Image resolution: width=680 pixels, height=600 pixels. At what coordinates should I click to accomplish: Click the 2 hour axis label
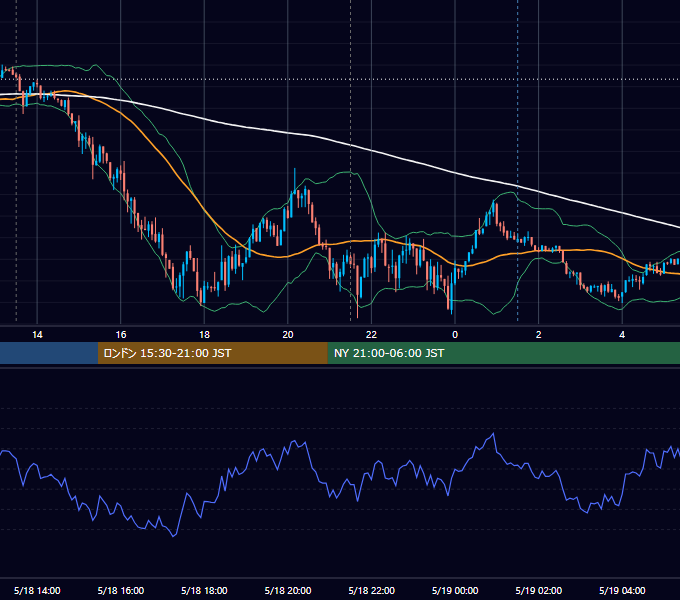[x=539, y=335]
